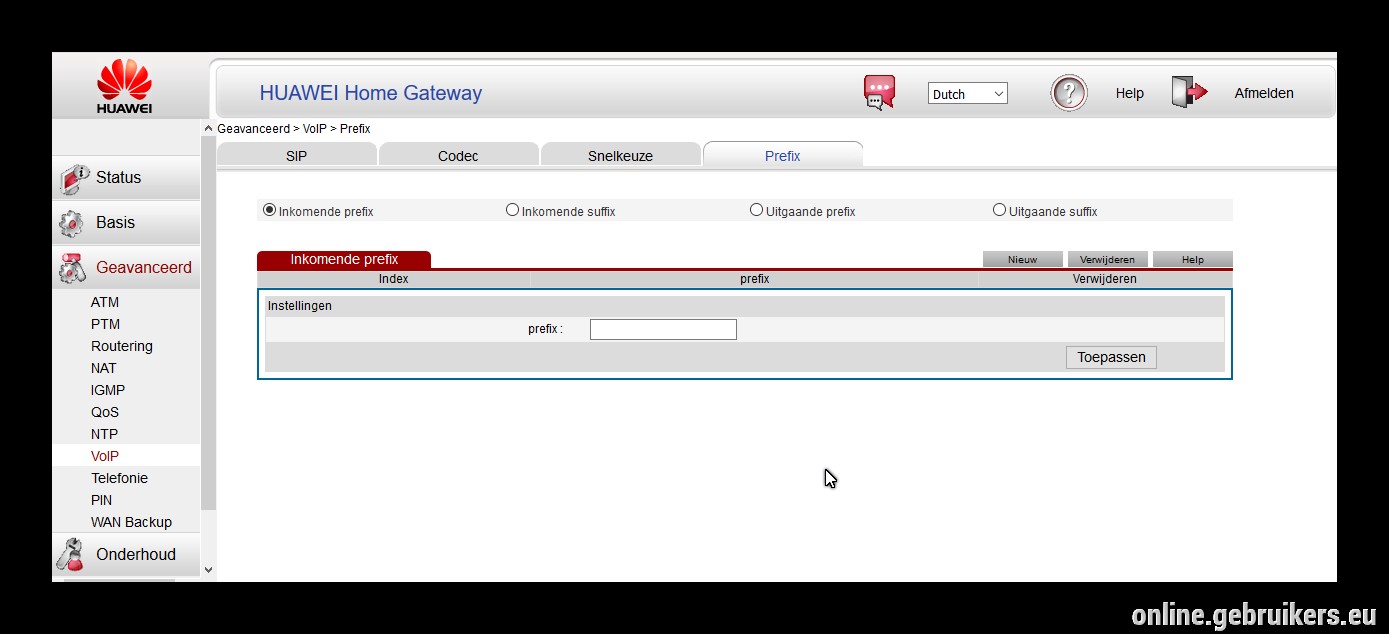Viewport: 1389px width, 634px height.
Task: Click sidebar scroll down arrow
Action: click(x=208, y=569)
